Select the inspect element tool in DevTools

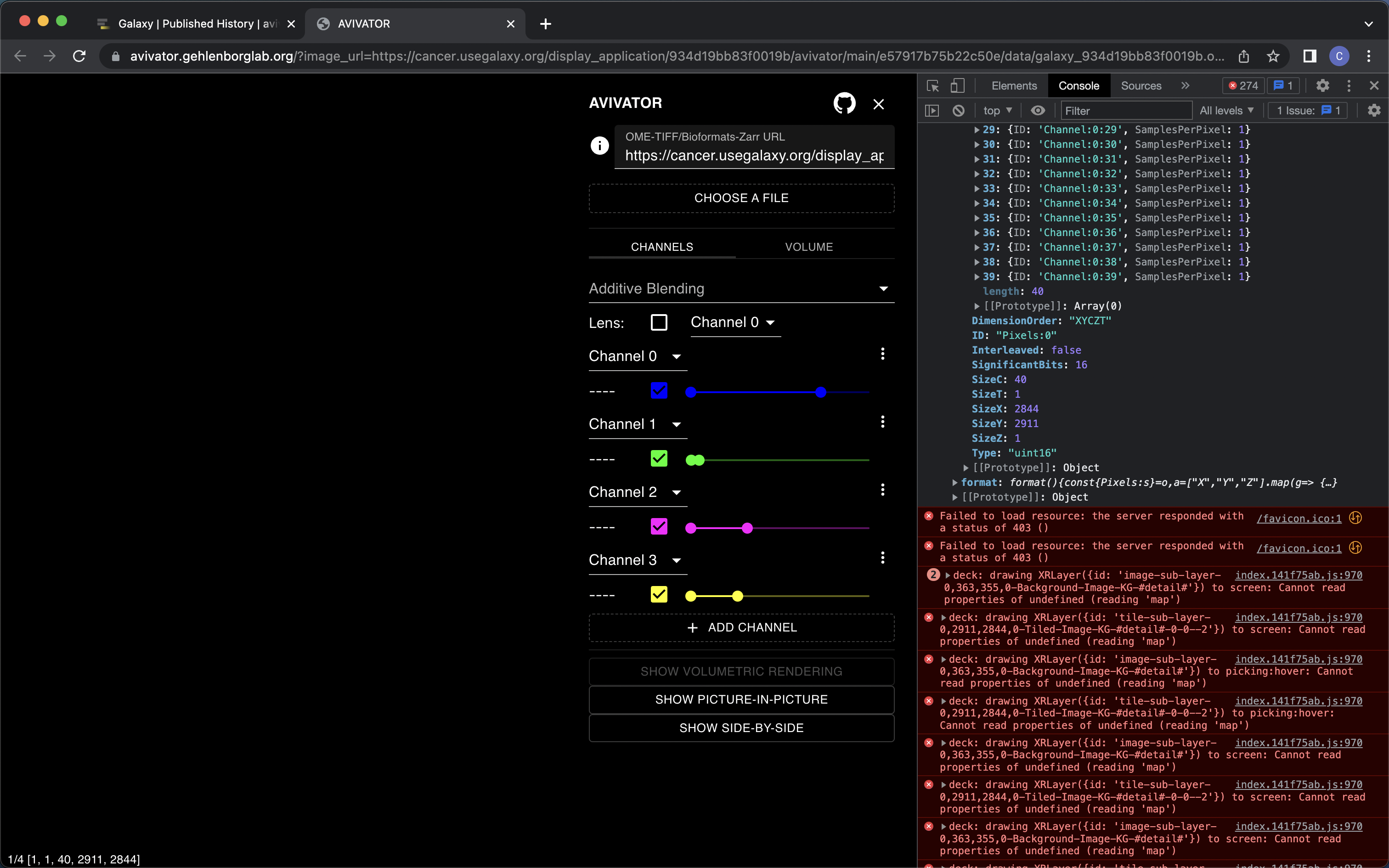[x=932, y=85]
